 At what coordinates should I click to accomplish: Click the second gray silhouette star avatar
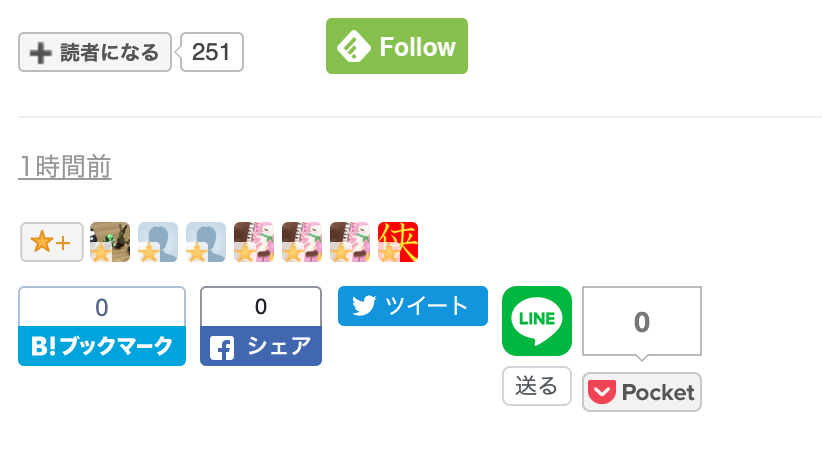(x=206, y=242)
